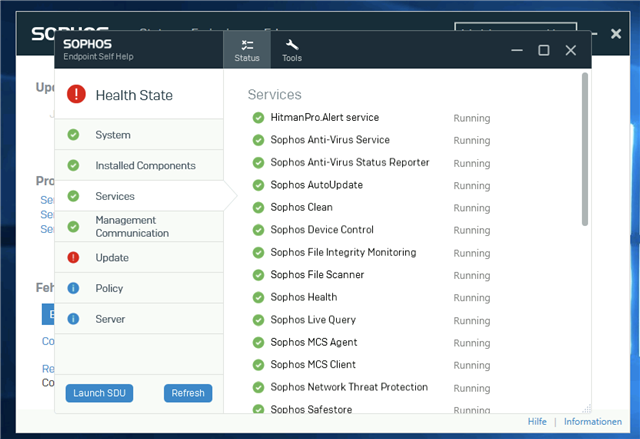Select Installed Components in sidebar
This screenshot has width=640, height=439.
click(x=139, y=165)
